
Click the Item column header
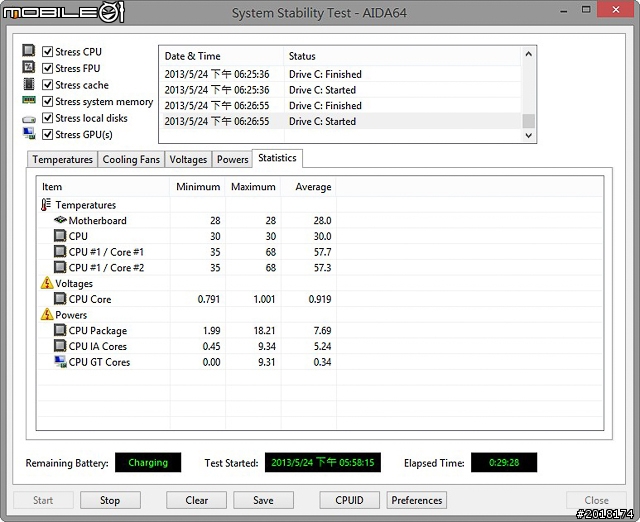[104, 187]
